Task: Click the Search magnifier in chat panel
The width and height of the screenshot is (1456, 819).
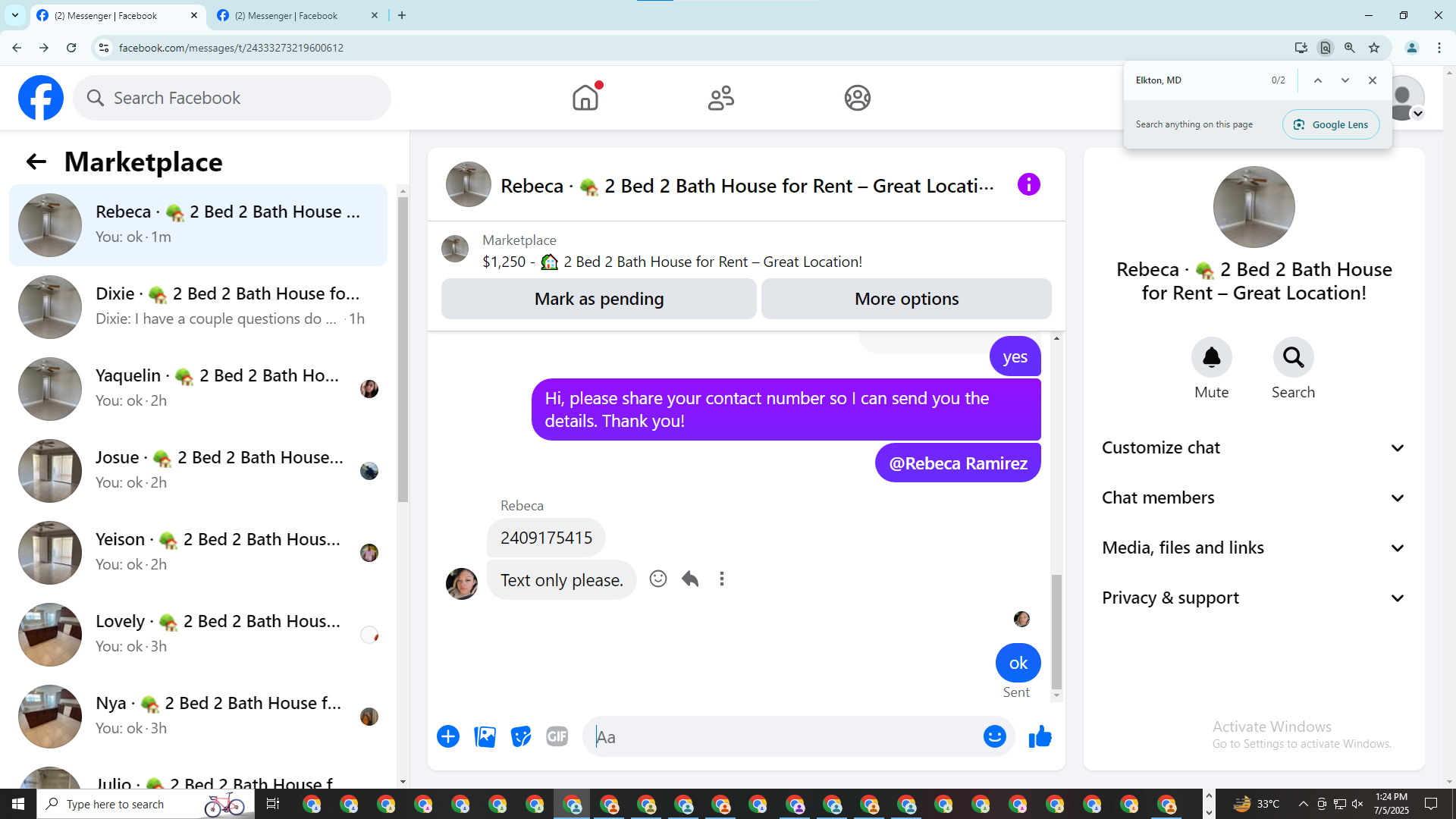Action: (1293, 357)
